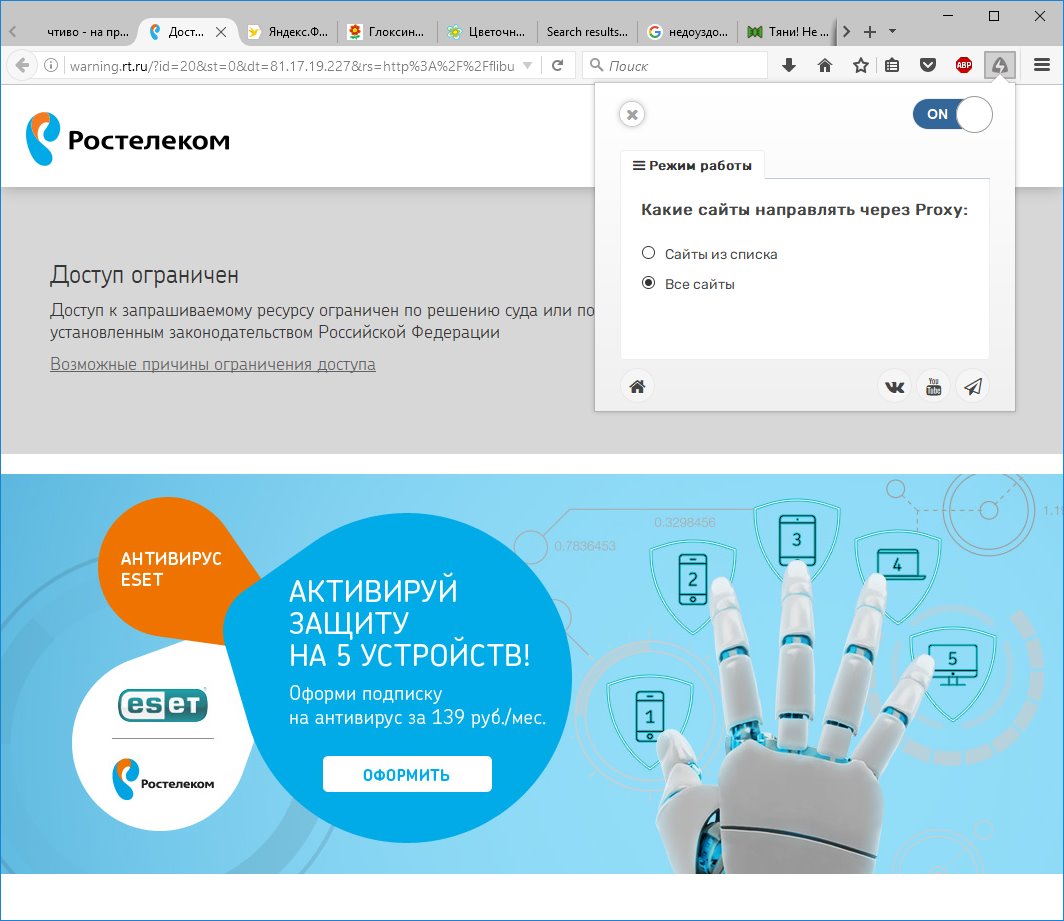The height and width of the screenshot is (921, 1064).
Task: Select the "Сайты из списка" radio option
Action: 648,254
